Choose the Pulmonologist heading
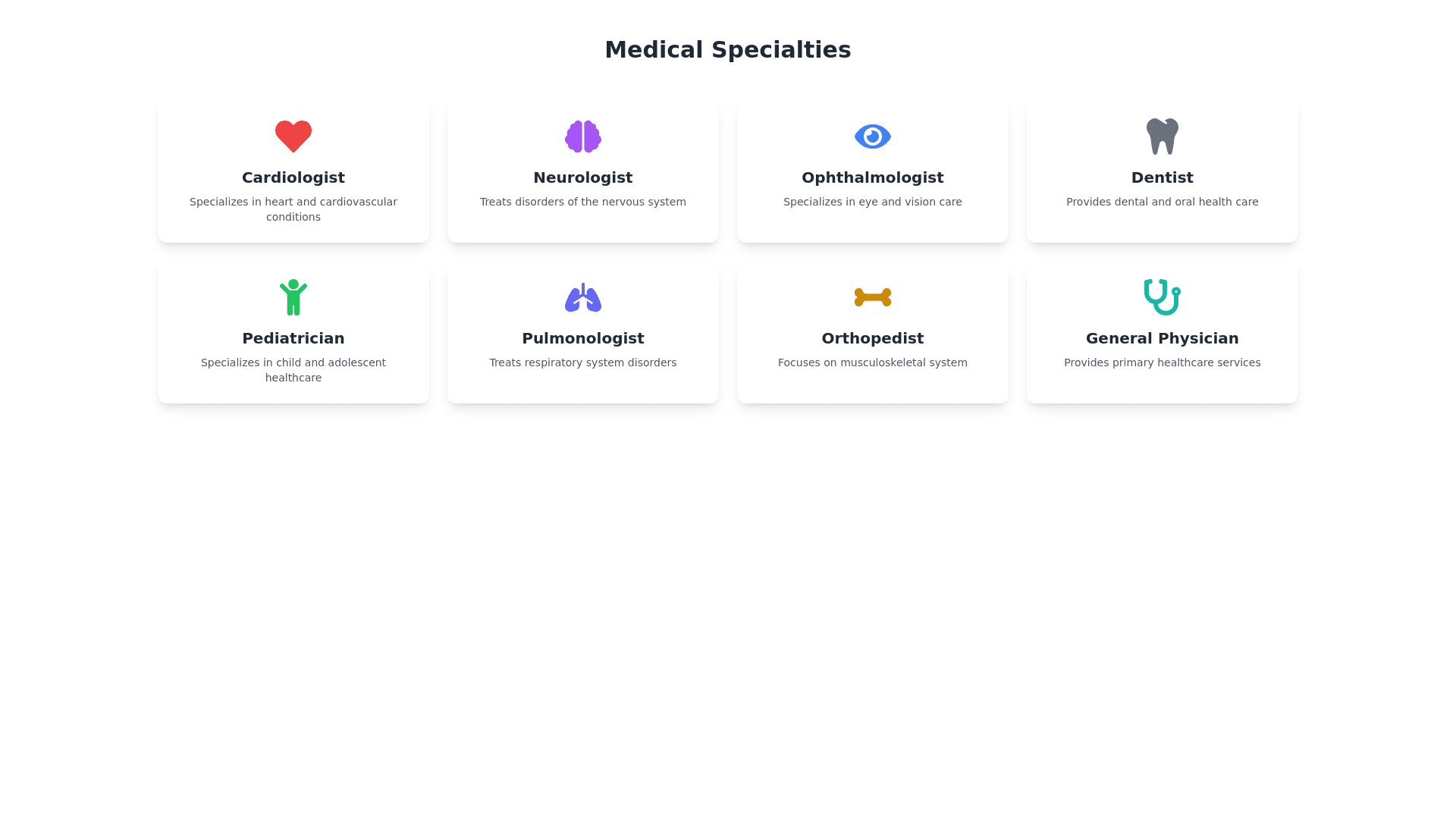The image size is (1456, 819). pyautogui.click(x=583, y=338)
